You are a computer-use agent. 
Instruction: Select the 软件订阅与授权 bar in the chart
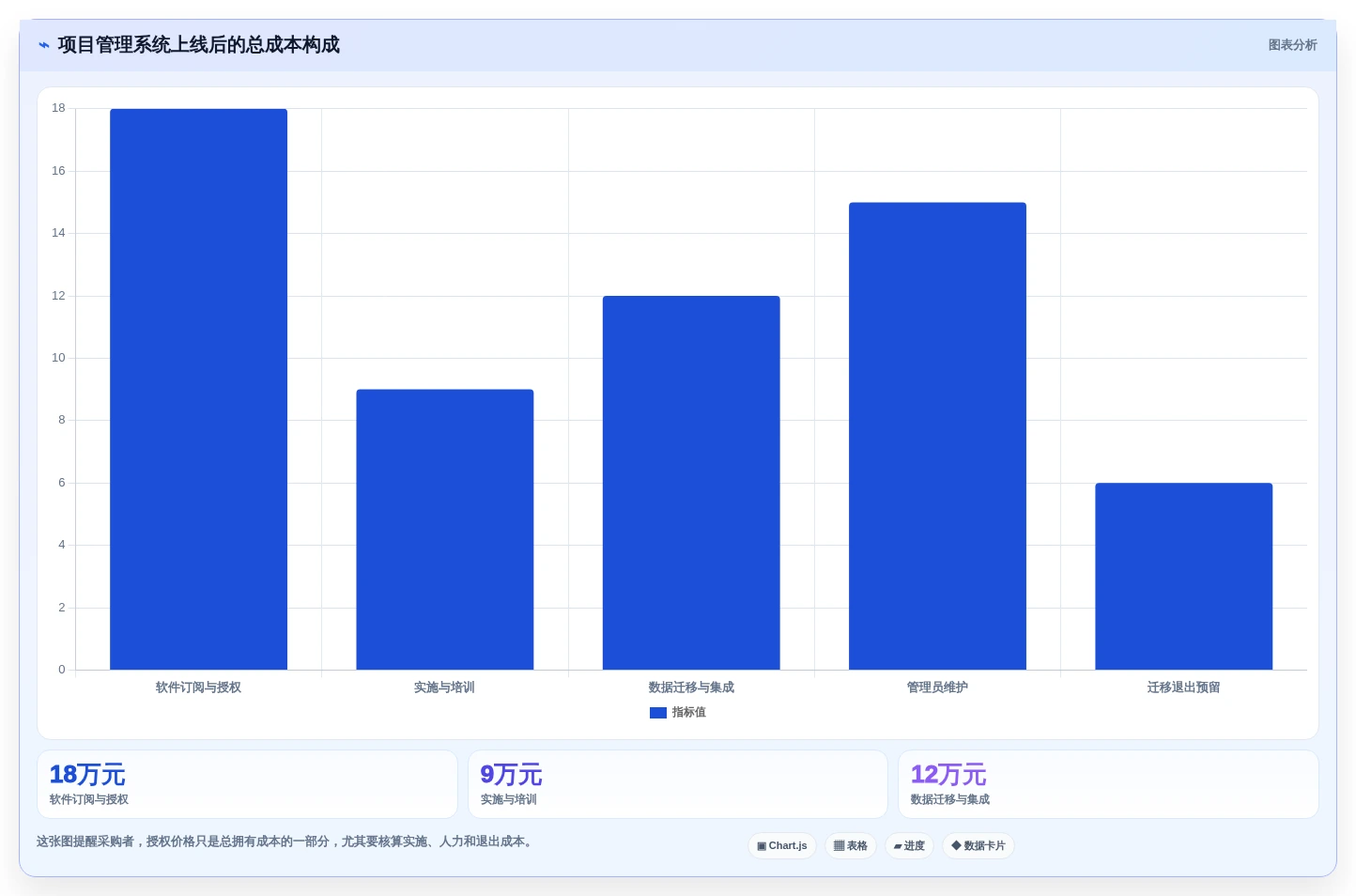click(198, 389)
